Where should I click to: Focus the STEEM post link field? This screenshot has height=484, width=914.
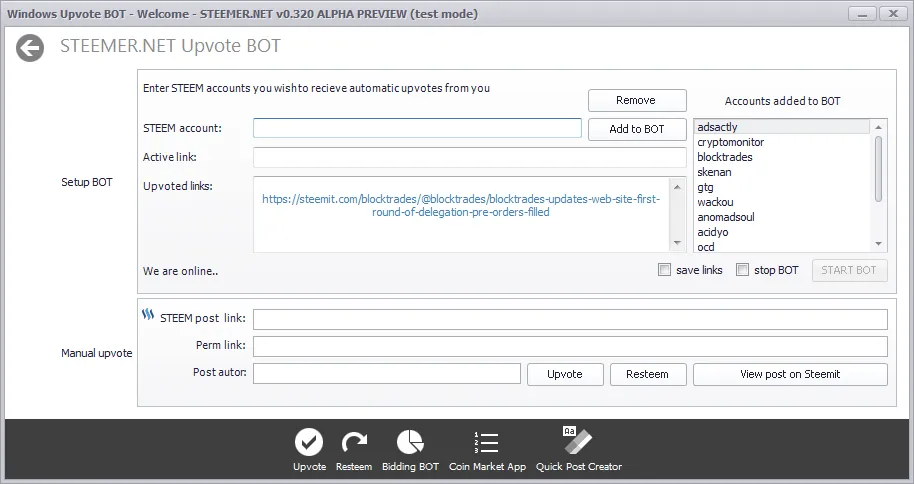570,320
